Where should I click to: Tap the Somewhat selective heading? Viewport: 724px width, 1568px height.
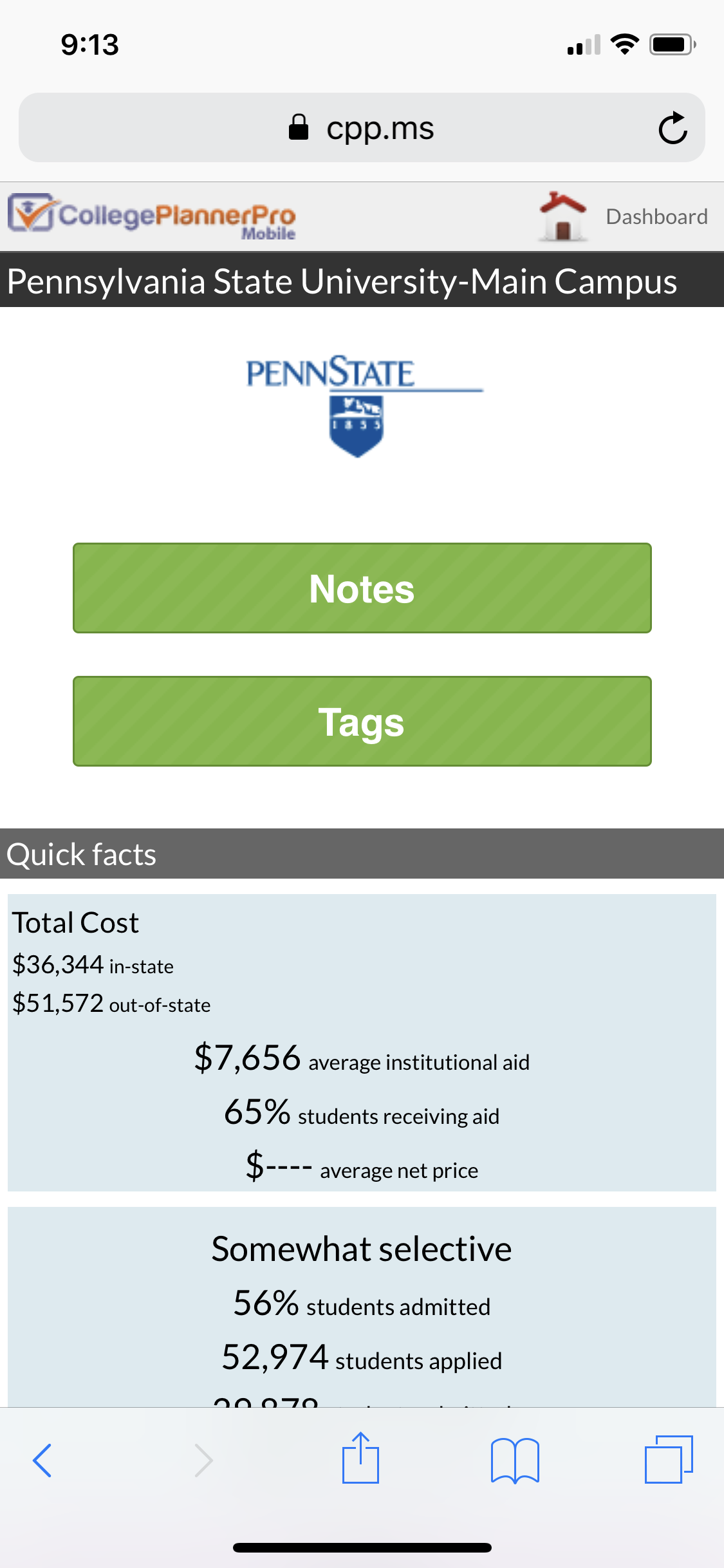tap(362, 1249)
